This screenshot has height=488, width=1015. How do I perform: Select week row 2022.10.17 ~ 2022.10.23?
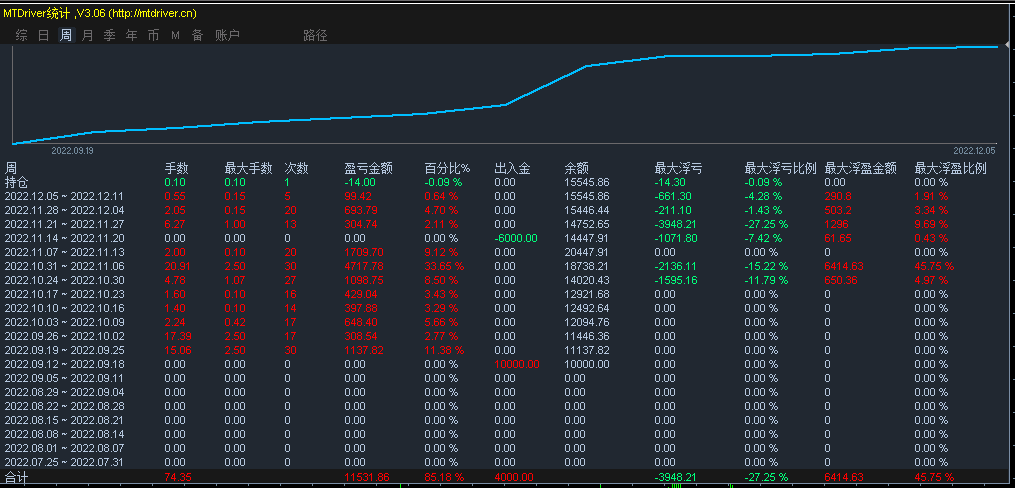click(64, 294)
